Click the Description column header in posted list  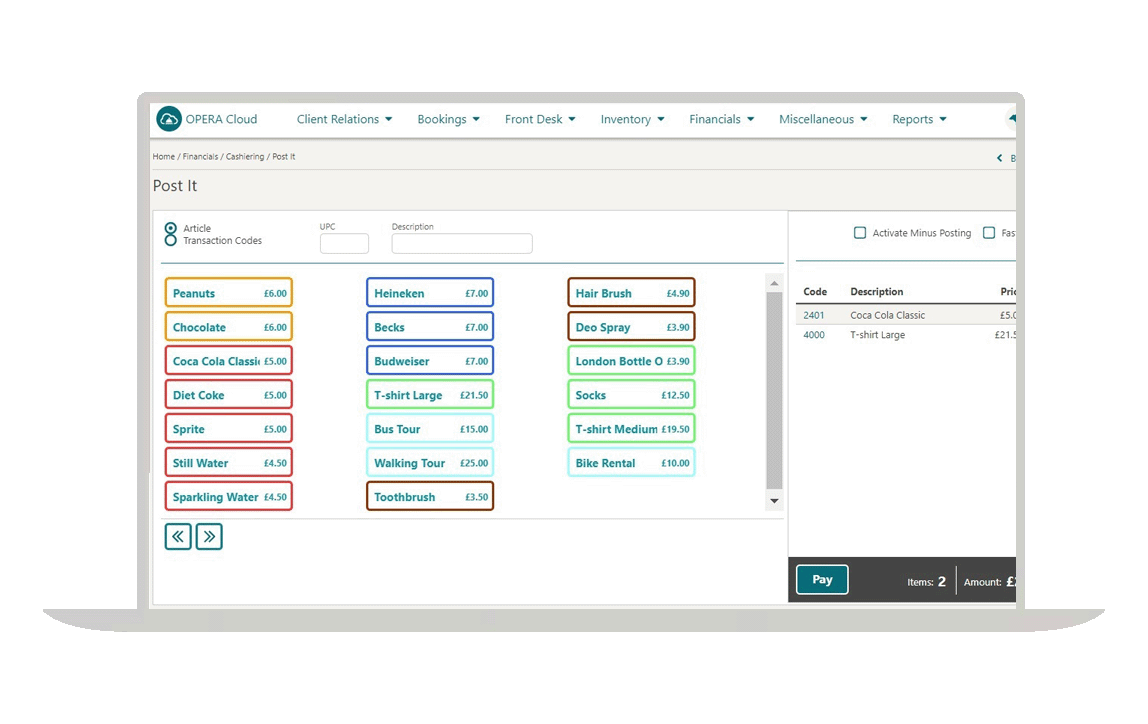[x=876, y=291]
